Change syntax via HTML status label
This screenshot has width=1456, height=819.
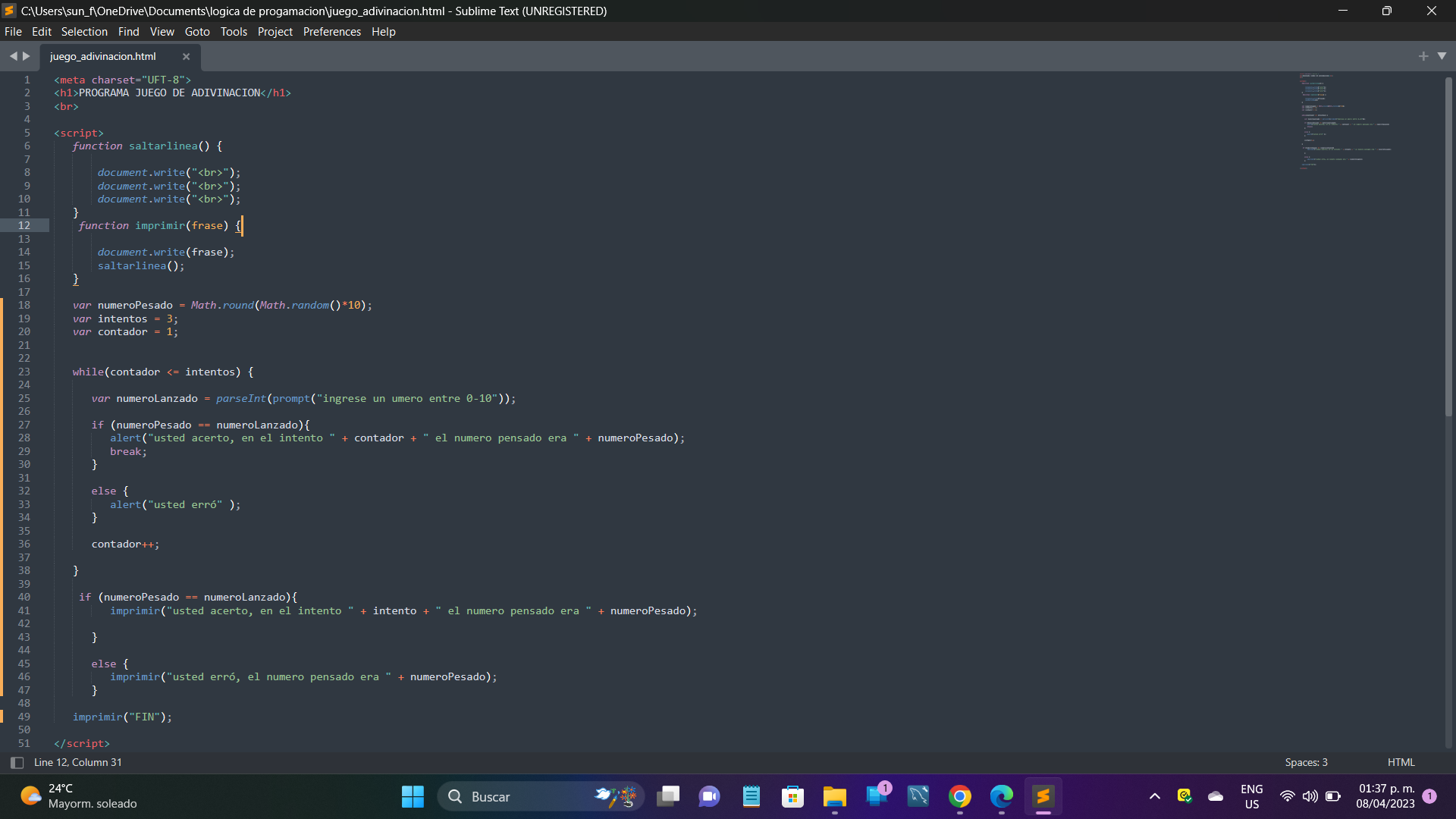(1401, 762)
